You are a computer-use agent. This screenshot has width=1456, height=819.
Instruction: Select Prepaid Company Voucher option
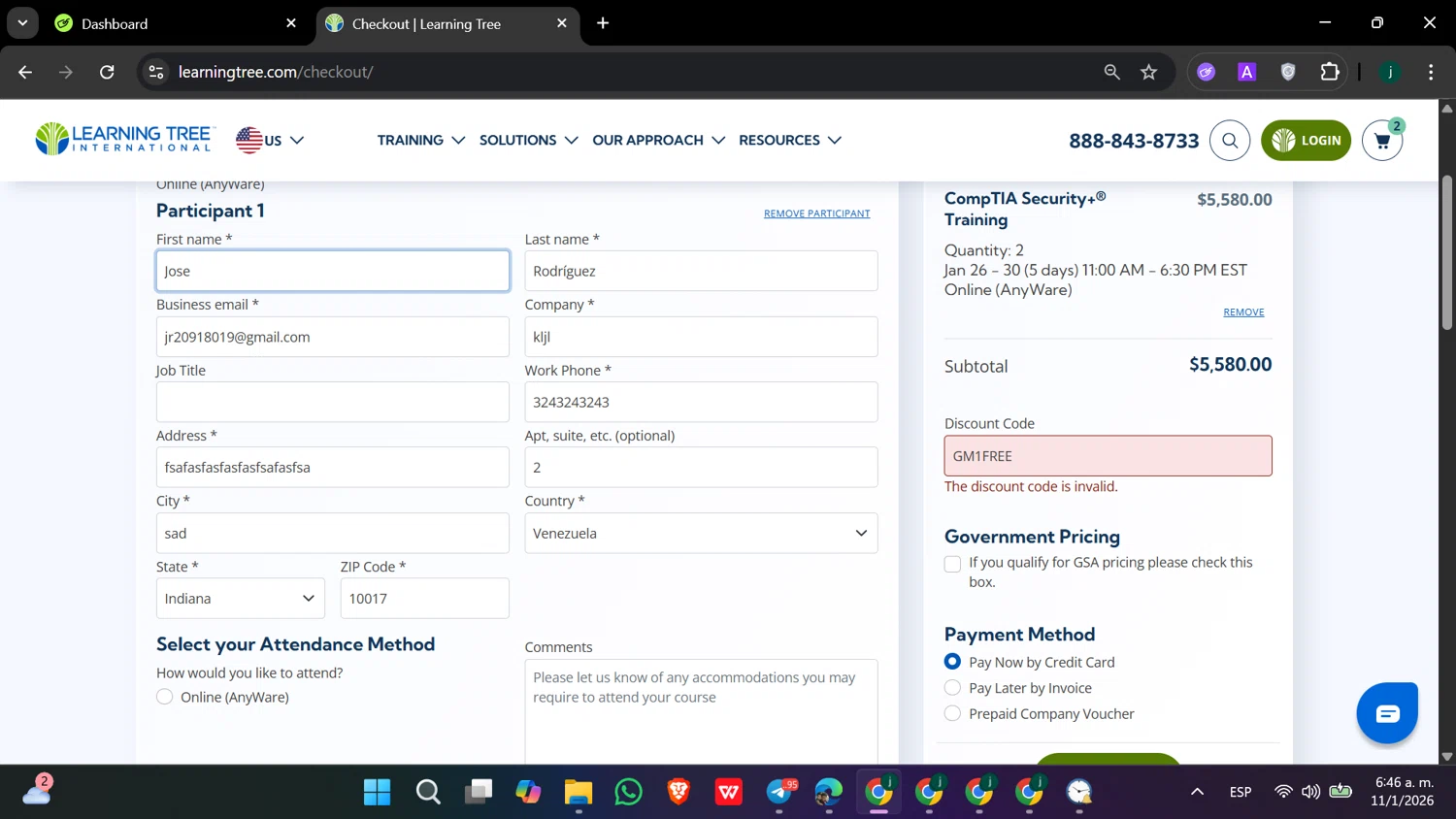pos(952,713)
